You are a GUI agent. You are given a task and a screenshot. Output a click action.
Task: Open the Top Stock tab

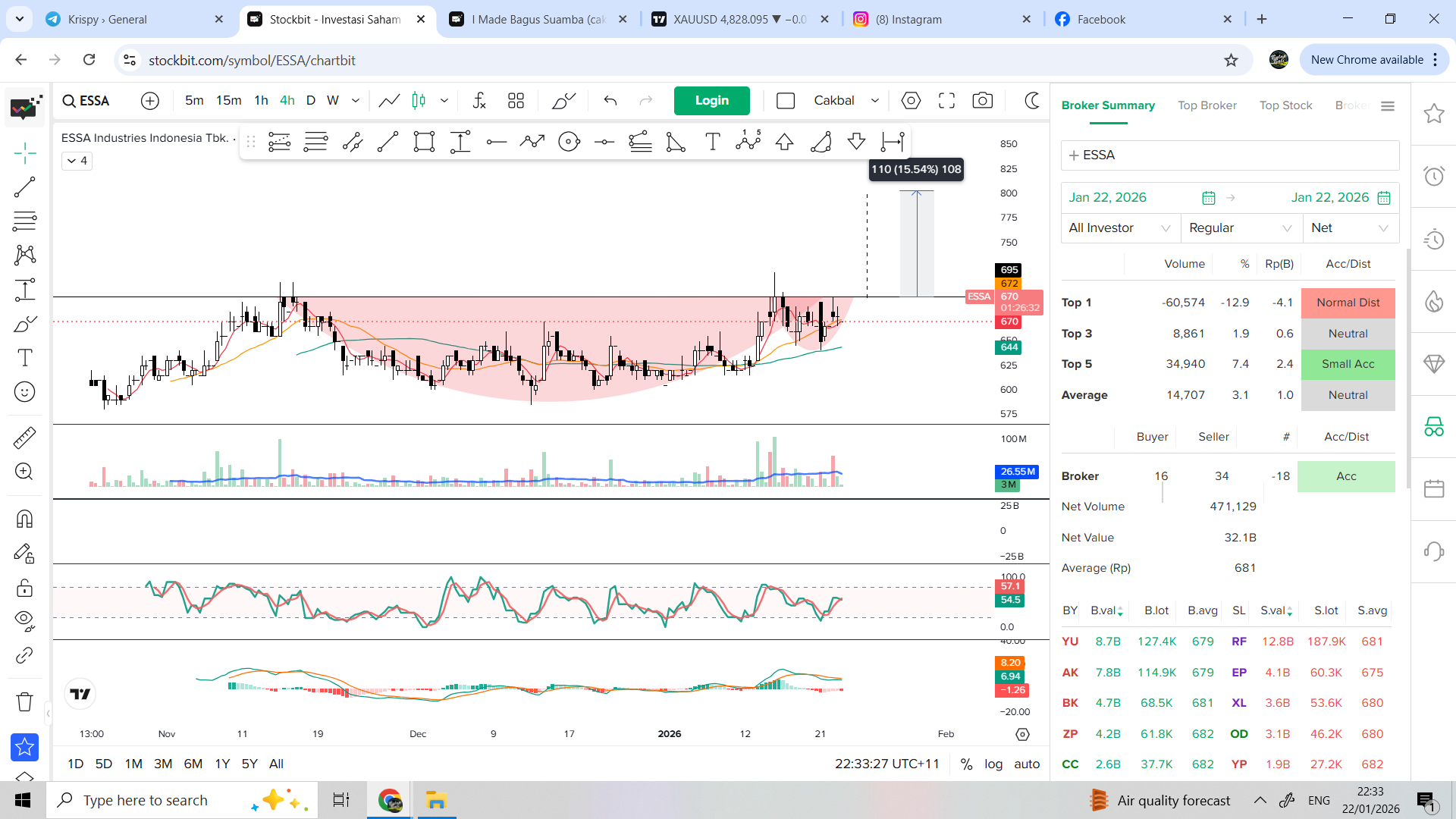[x=1285, y=105]
